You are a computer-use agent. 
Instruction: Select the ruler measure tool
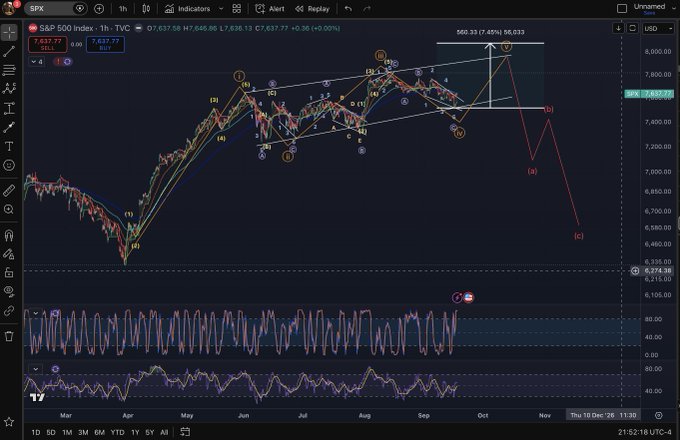click(x=9, y=190)
